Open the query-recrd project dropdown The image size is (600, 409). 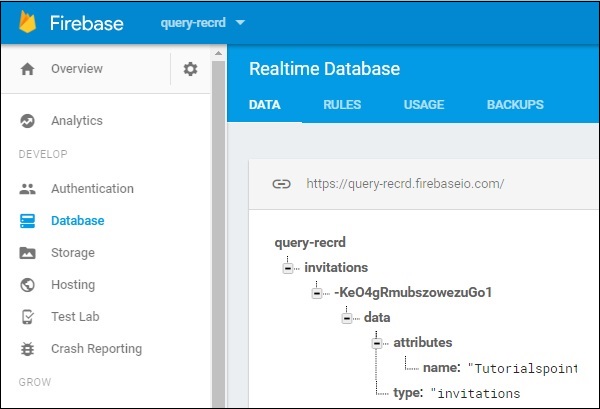(241, 22)
